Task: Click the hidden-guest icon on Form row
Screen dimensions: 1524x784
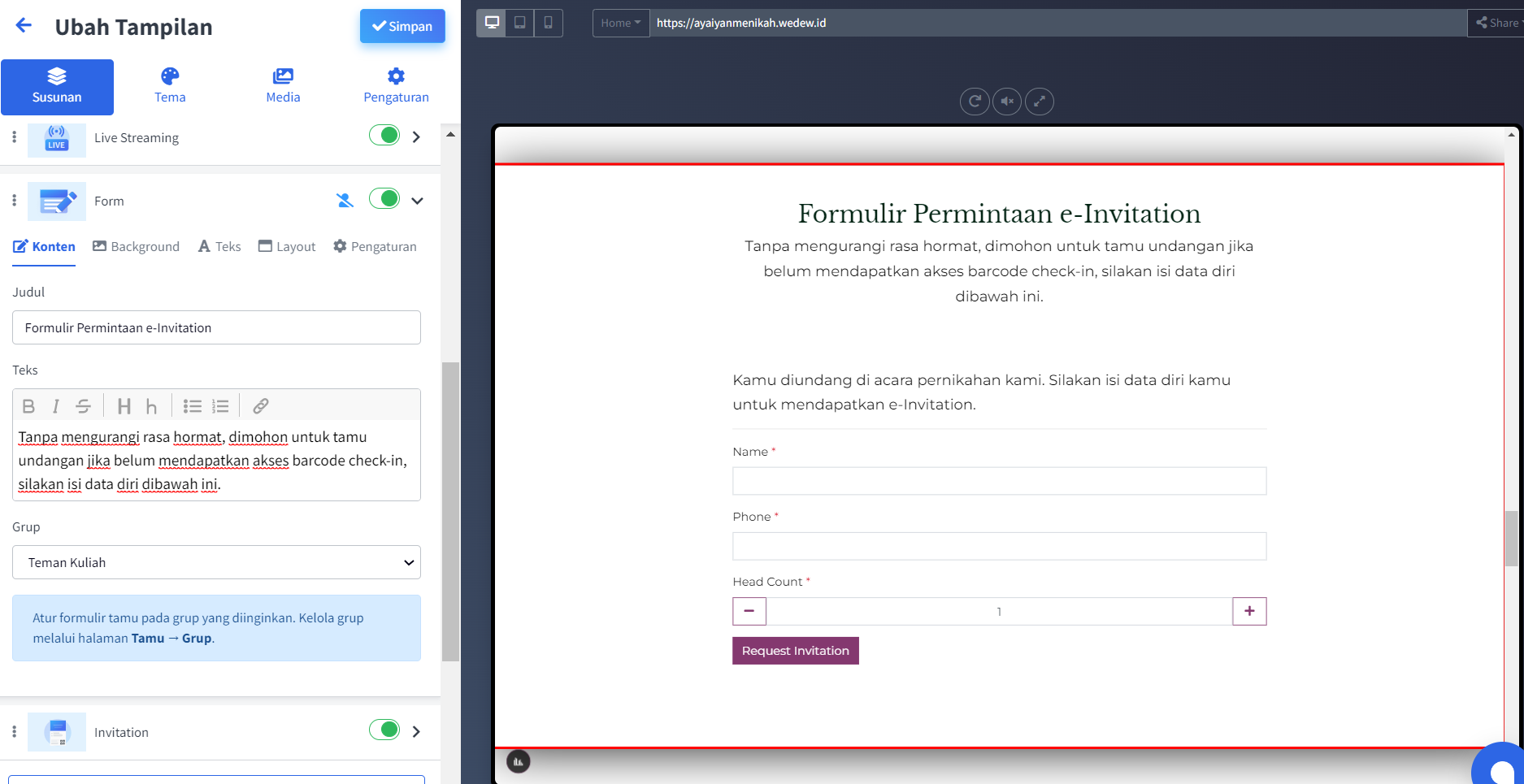Action: [x=345, y=201]
